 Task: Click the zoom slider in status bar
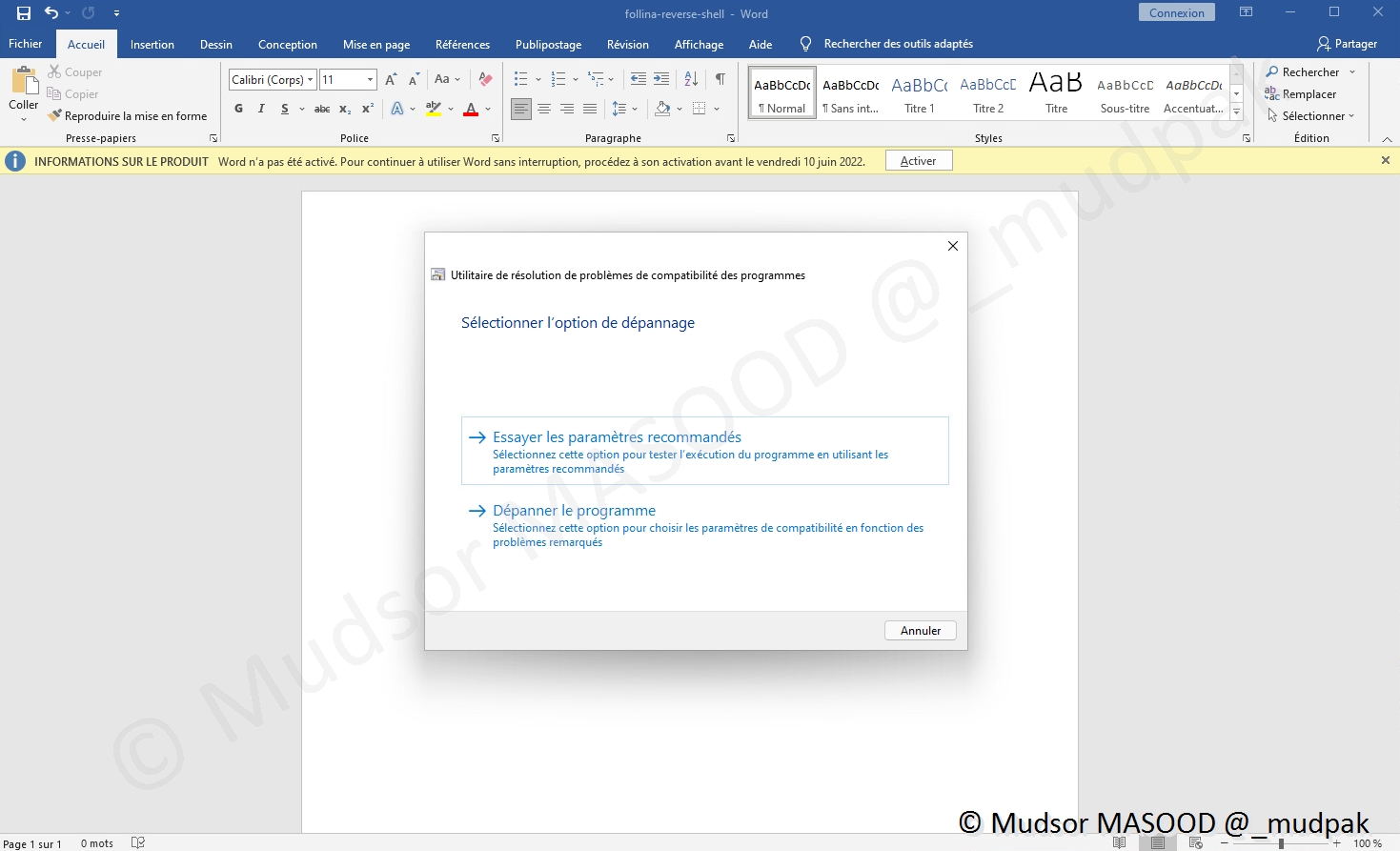coord(1281,843)
